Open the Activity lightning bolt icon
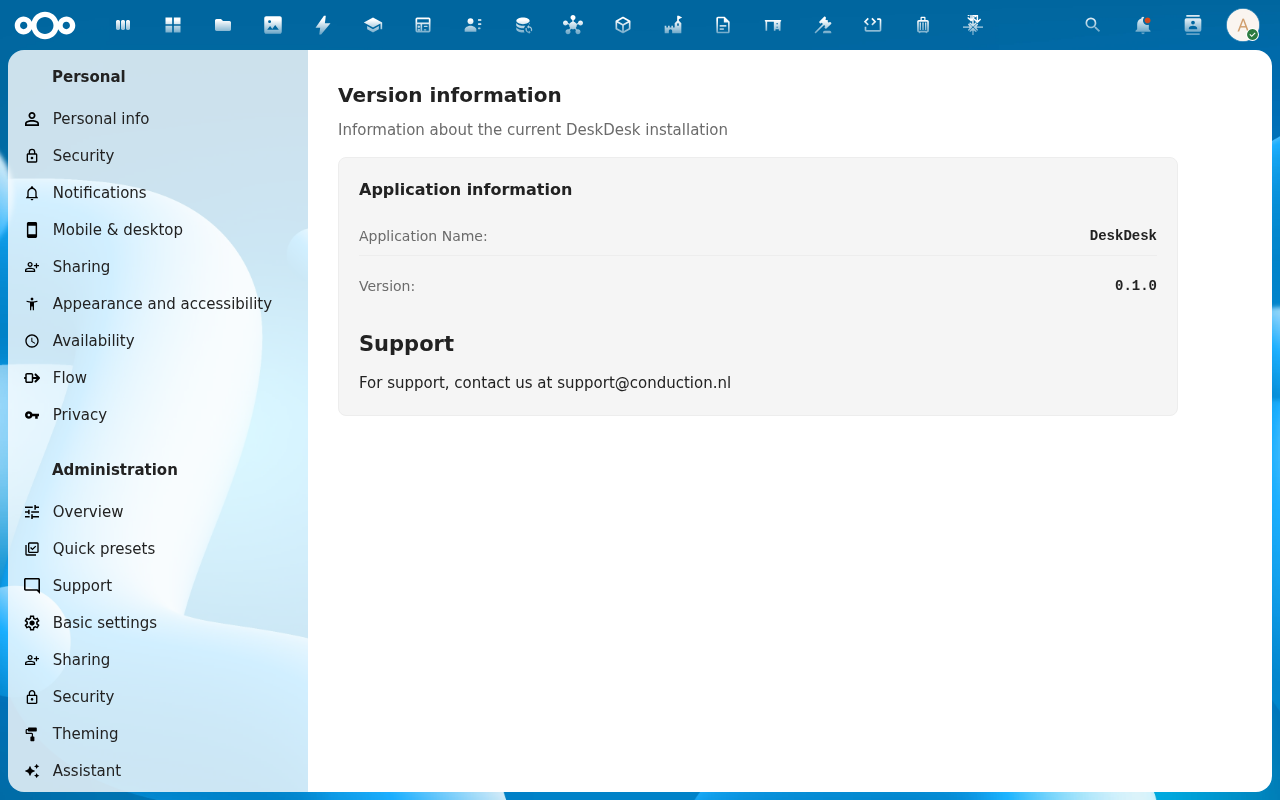Image resolution: width=1280 pixels, height=800 pixels. pos(323,25)
